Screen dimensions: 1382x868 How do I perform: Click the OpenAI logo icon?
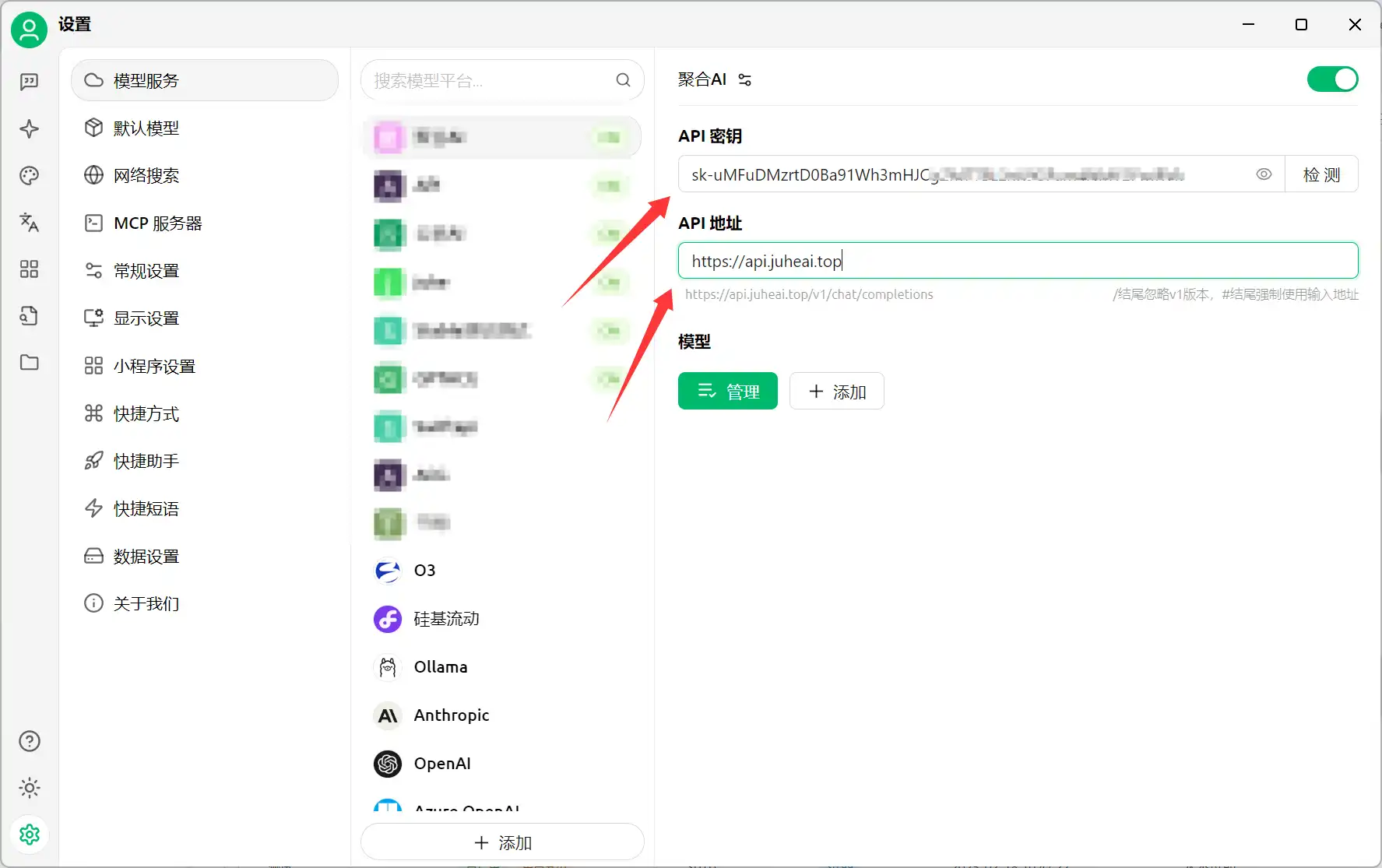(x=388, y=764)
